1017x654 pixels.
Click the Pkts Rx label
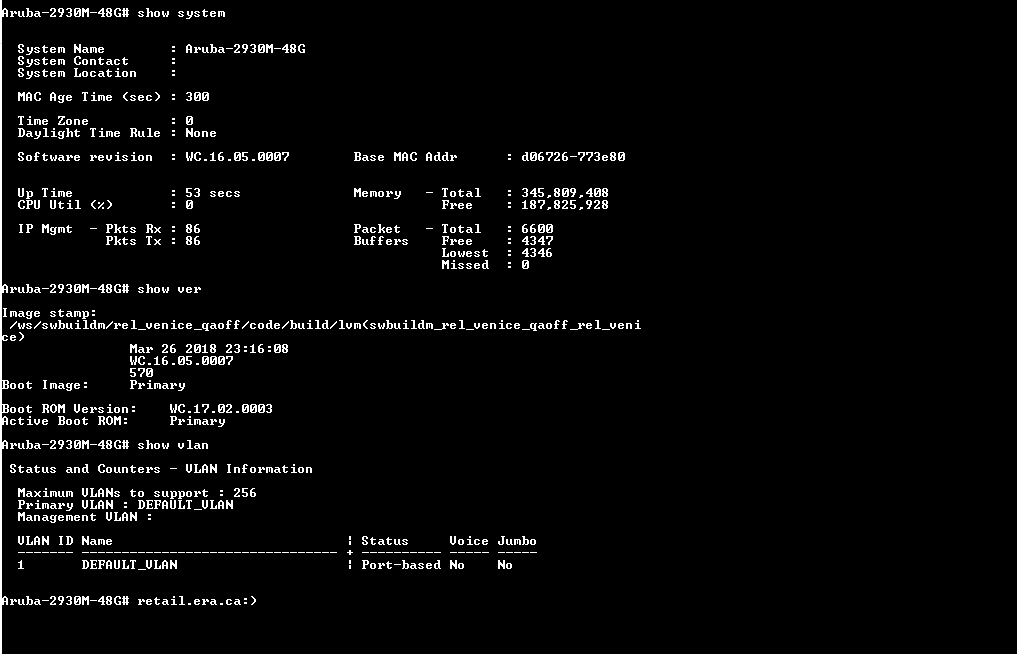[x=133, y=229]
